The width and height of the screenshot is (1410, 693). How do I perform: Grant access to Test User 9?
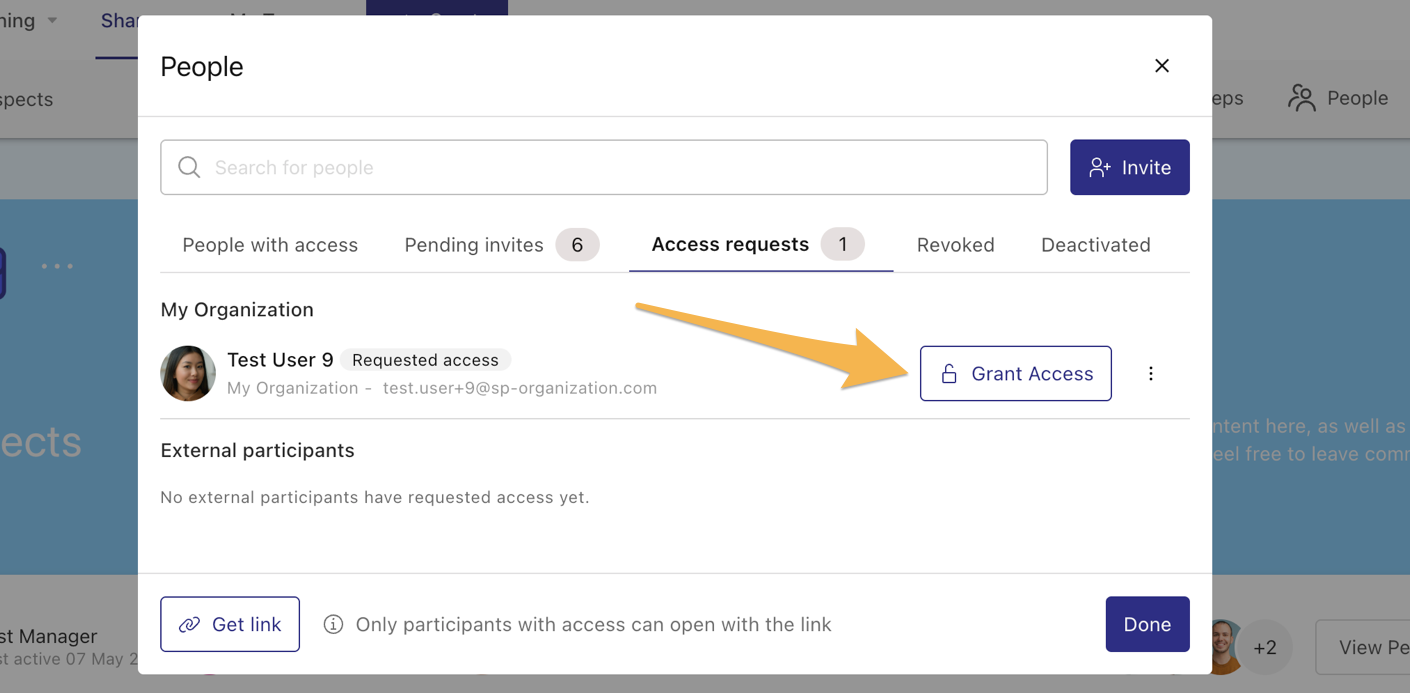[1015, 373]
